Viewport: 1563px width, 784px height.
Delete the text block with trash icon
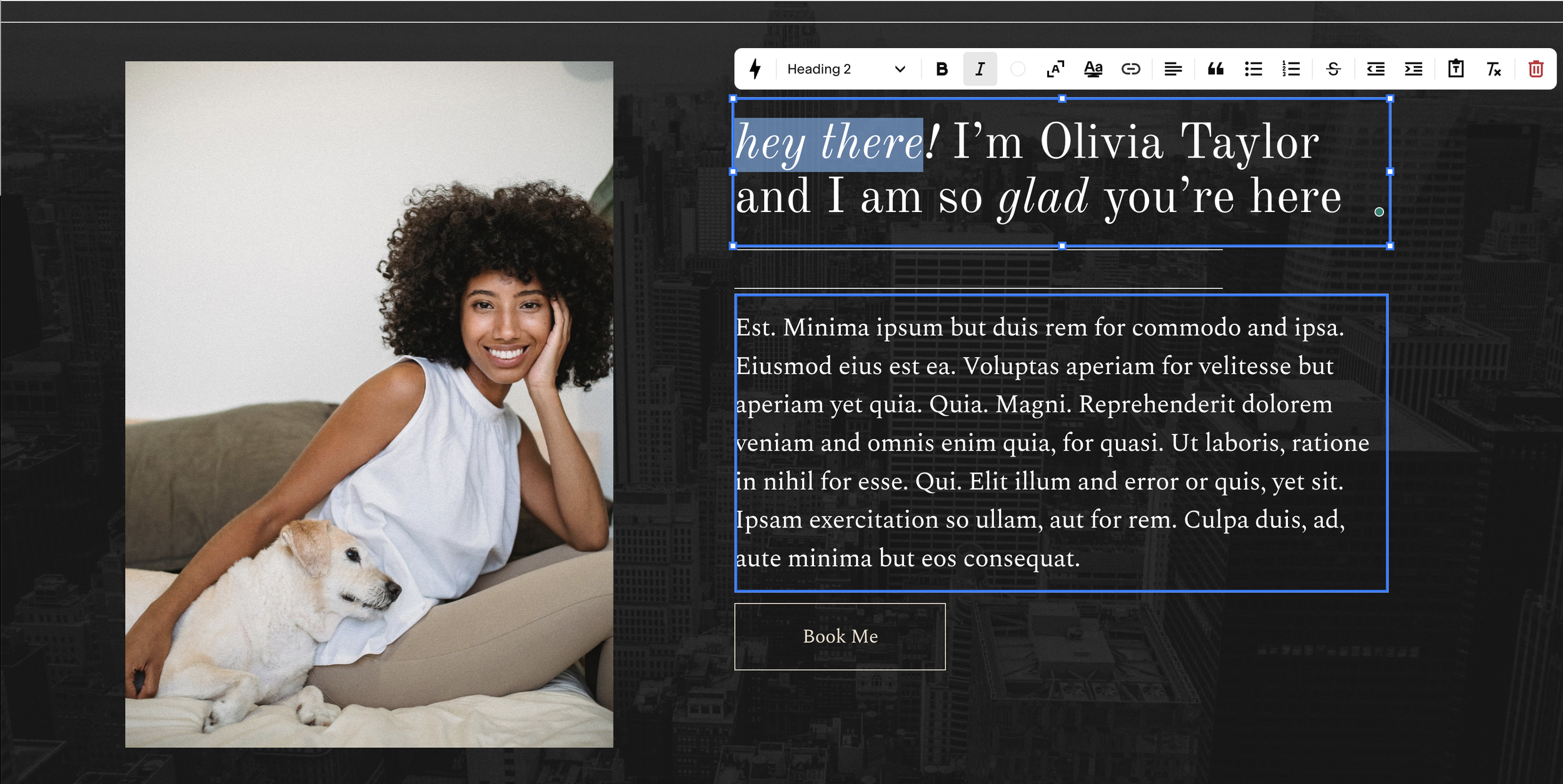(1535, 69)
